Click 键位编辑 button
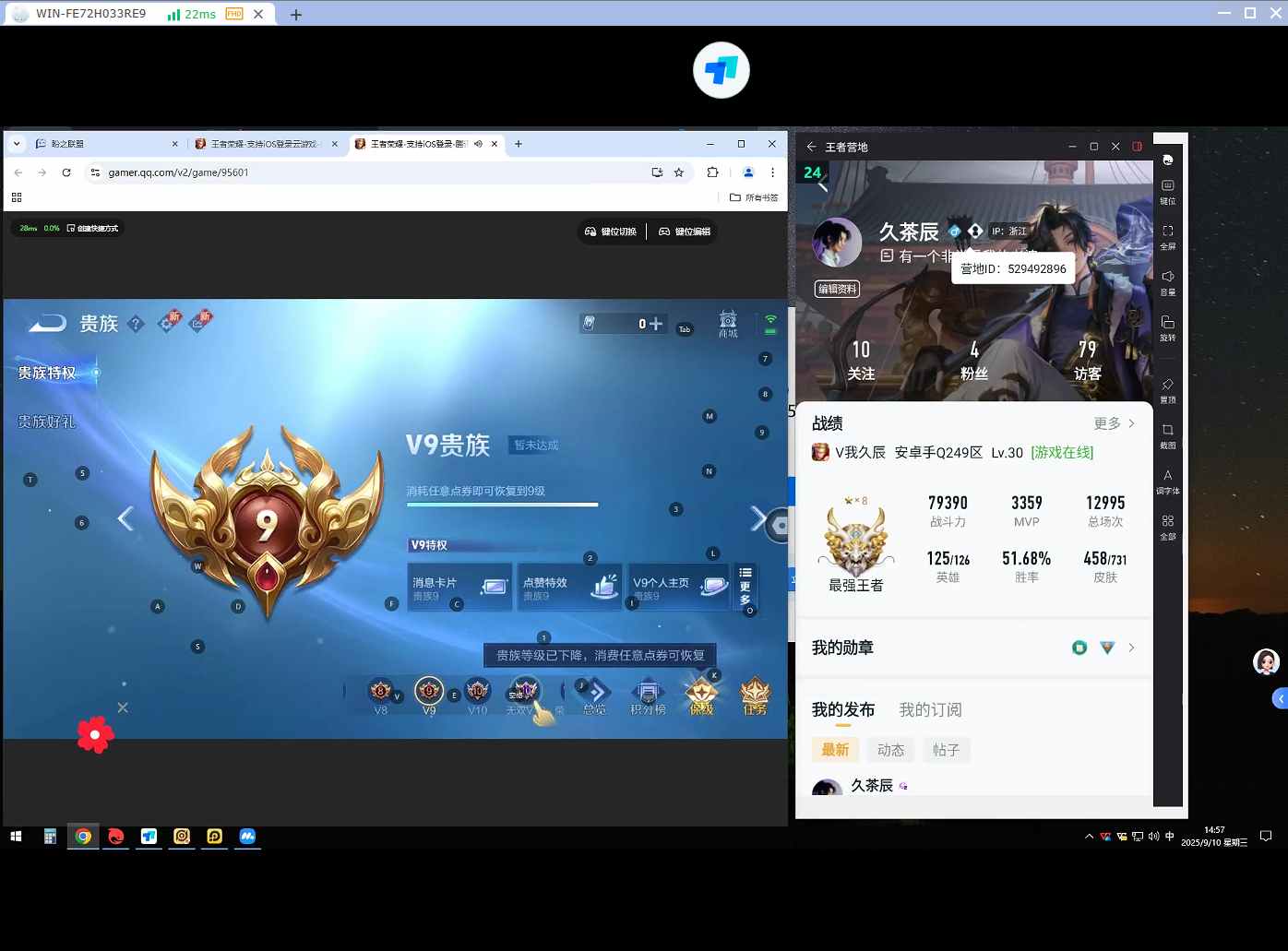 [x=685, y=232]
